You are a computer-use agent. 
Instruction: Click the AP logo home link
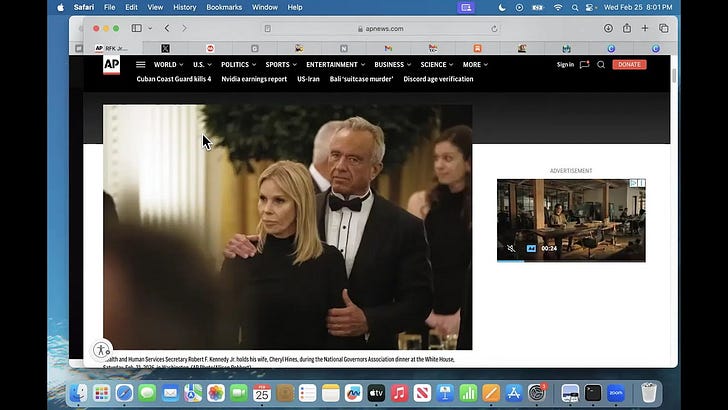(111, 65)
